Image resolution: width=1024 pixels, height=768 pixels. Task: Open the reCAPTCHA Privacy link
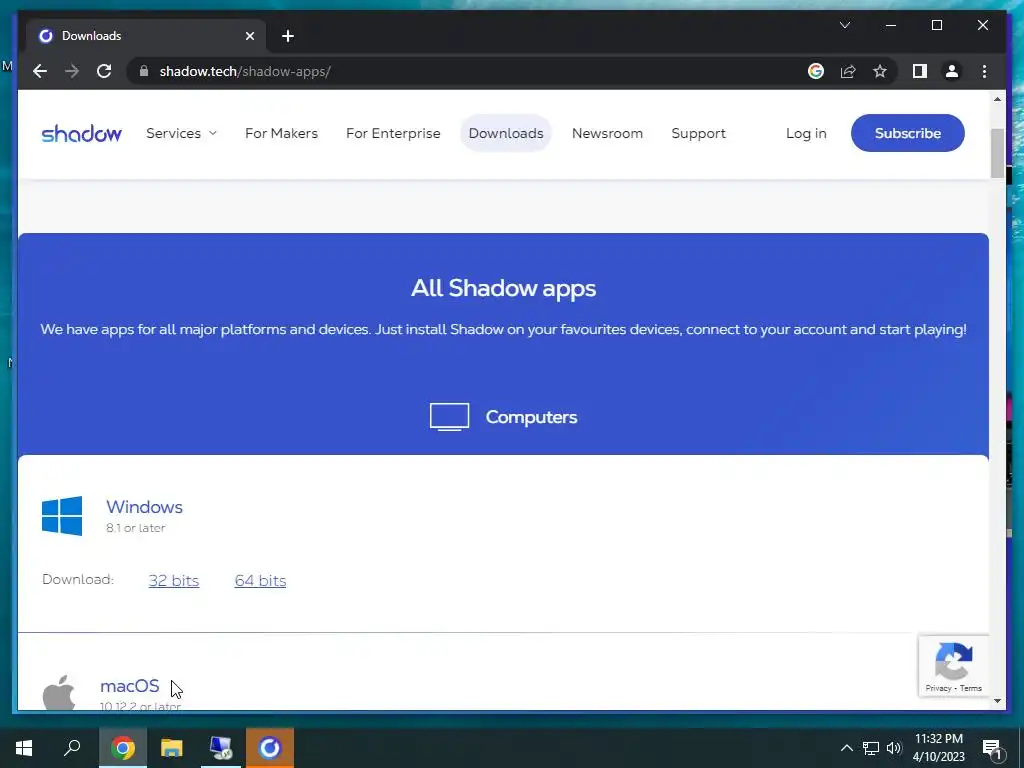point(938,688)
